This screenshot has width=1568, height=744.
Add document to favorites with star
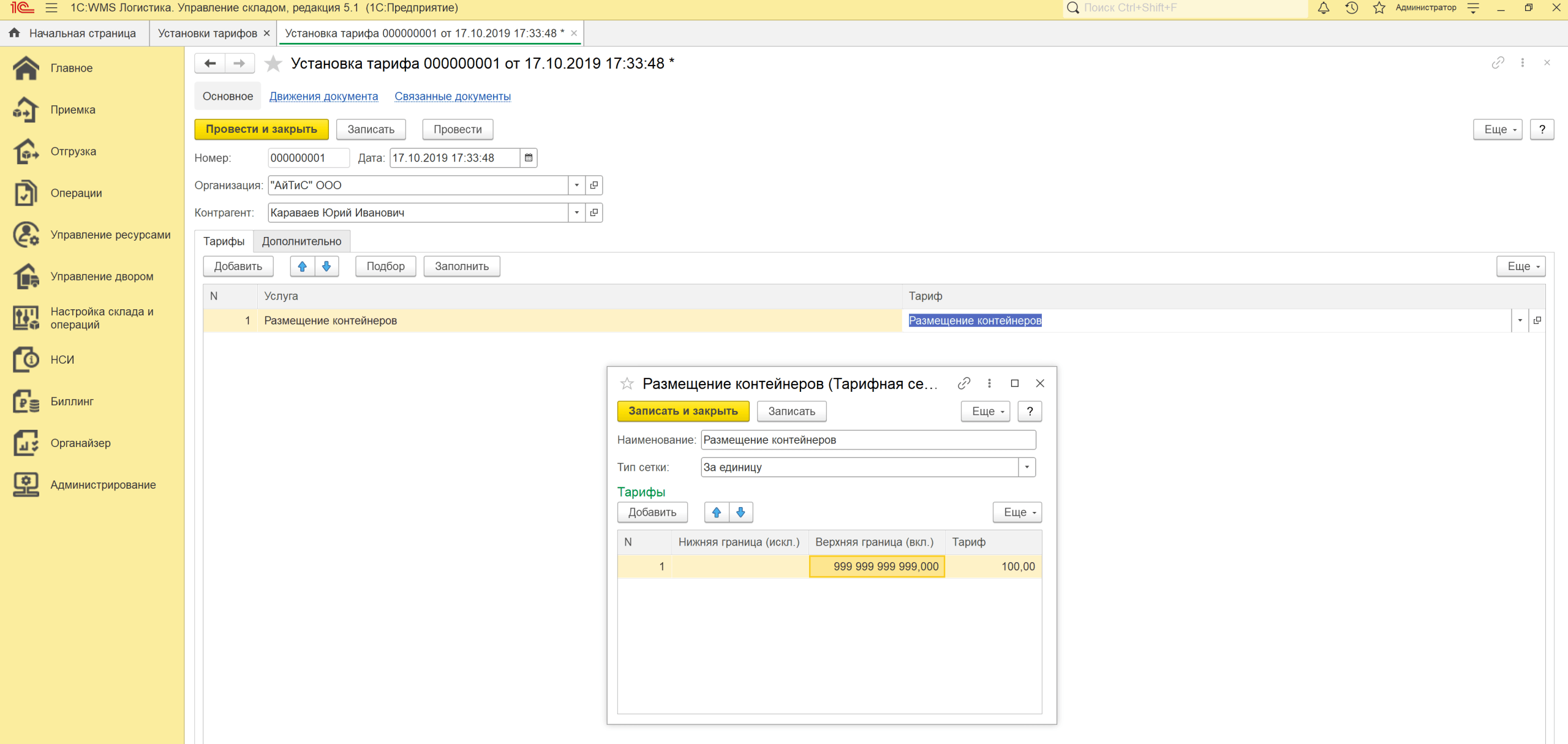click(x=273, y=64)
